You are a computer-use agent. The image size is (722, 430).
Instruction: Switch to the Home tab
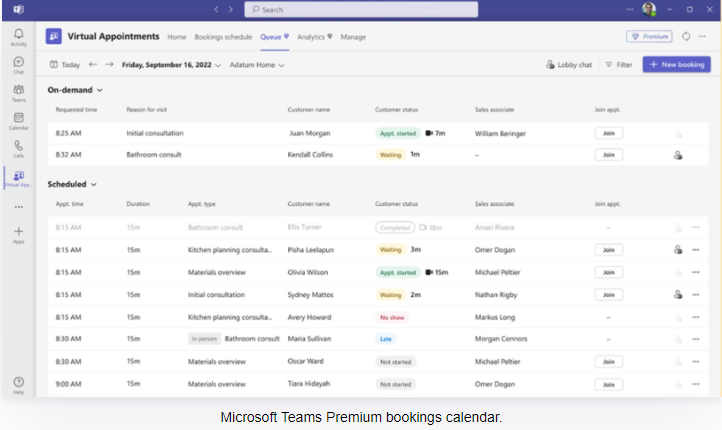pyautogui.click(x=176, y=37)
